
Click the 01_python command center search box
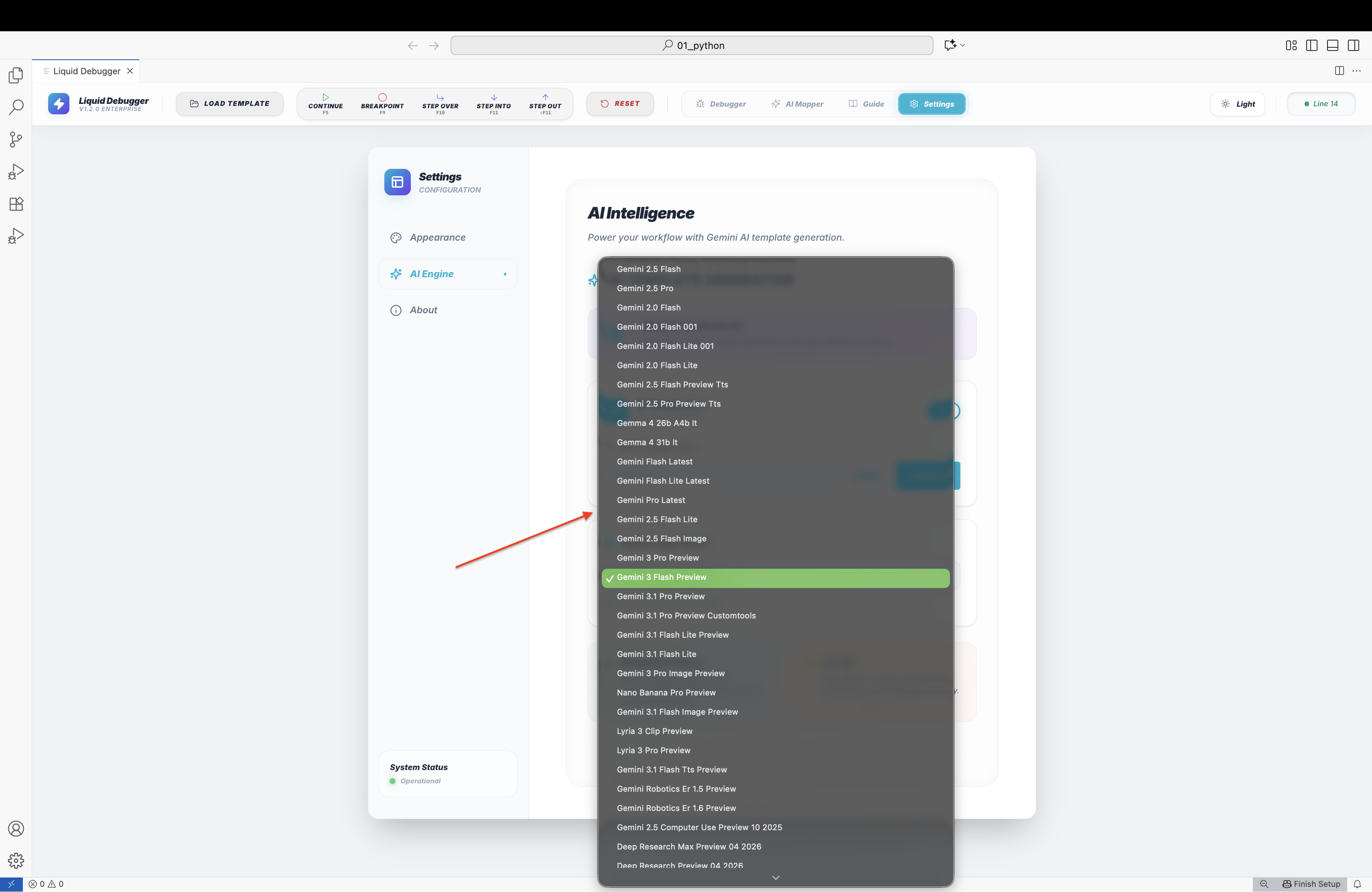point(692,45)
